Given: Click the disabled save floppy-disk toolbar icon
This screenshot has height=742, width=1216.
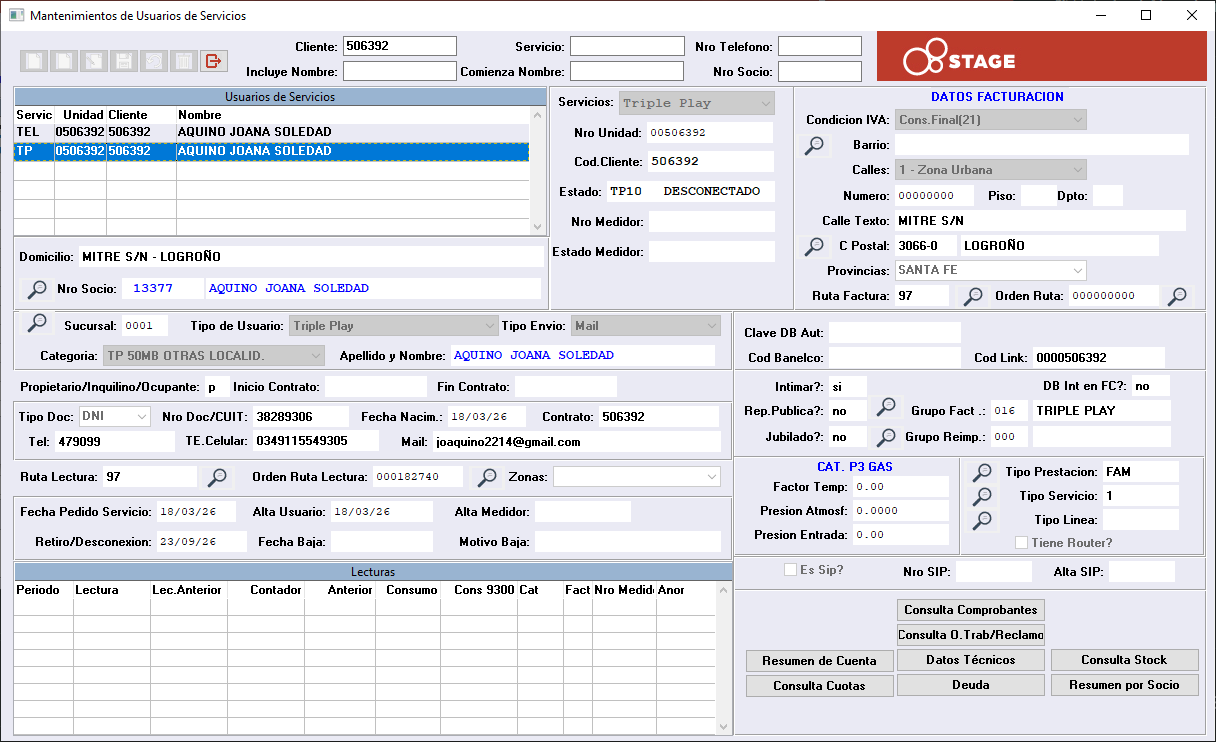Looking at the screenshot, I should pyautogui.click(x=123, y=61).
